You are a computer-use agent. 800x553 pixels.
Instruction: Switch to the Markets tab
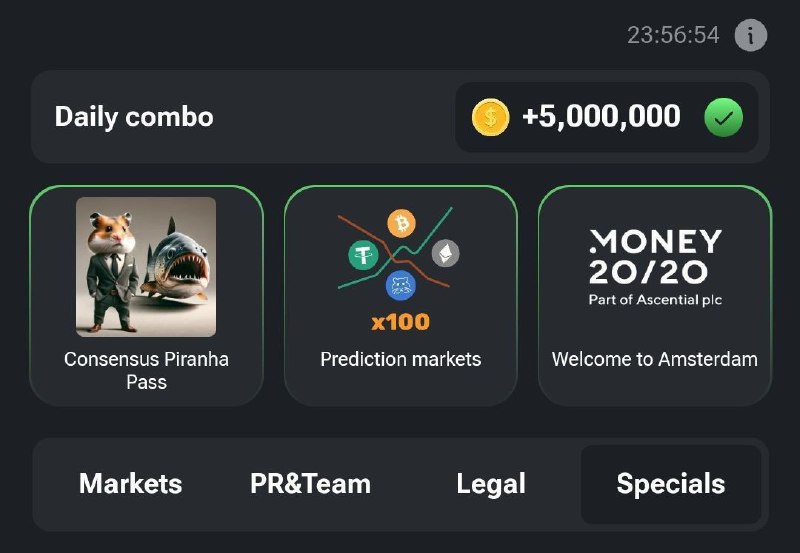click(131, 484)
